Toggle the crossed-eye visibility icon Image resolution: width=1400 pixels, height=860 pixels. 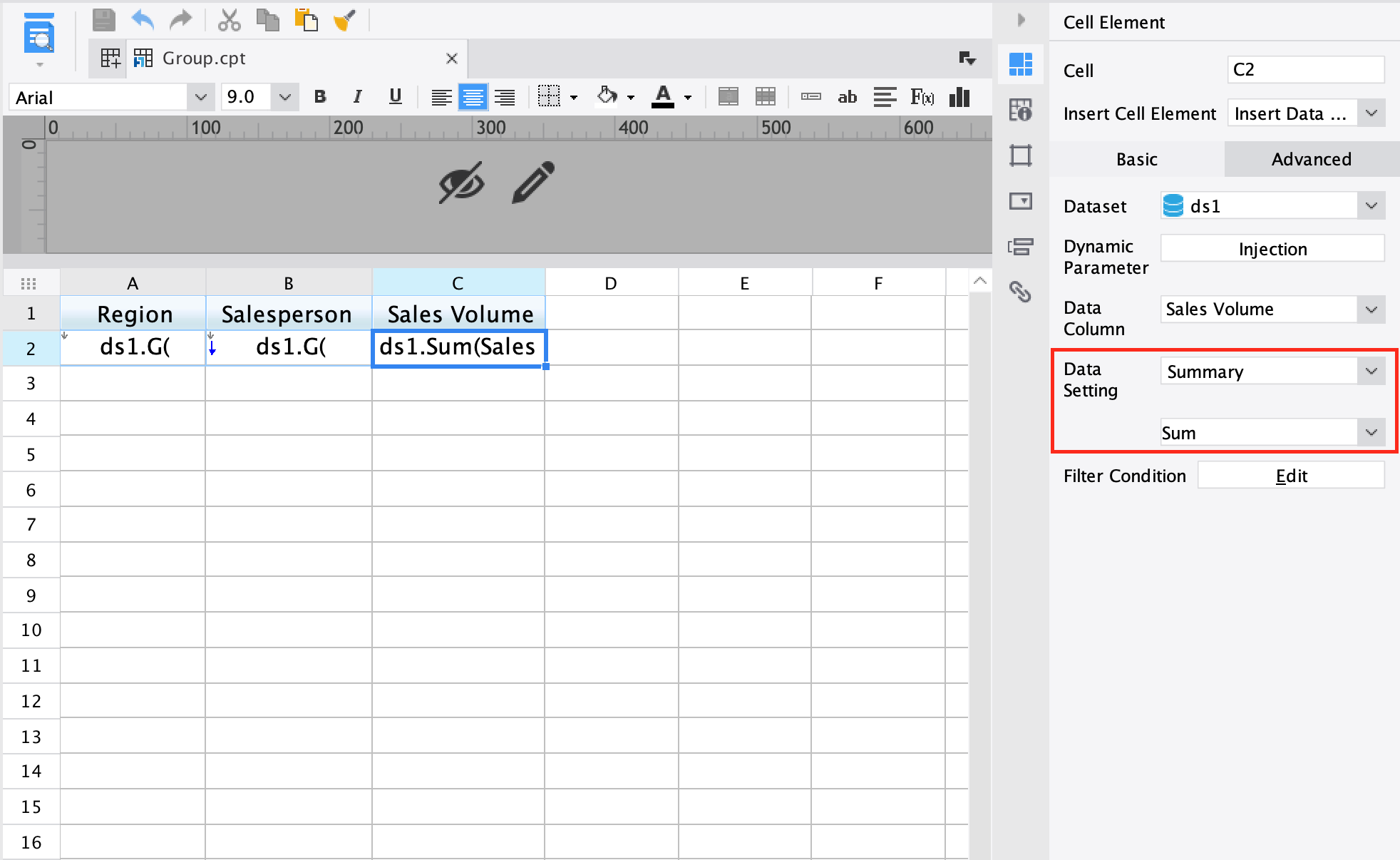[461, 183]
